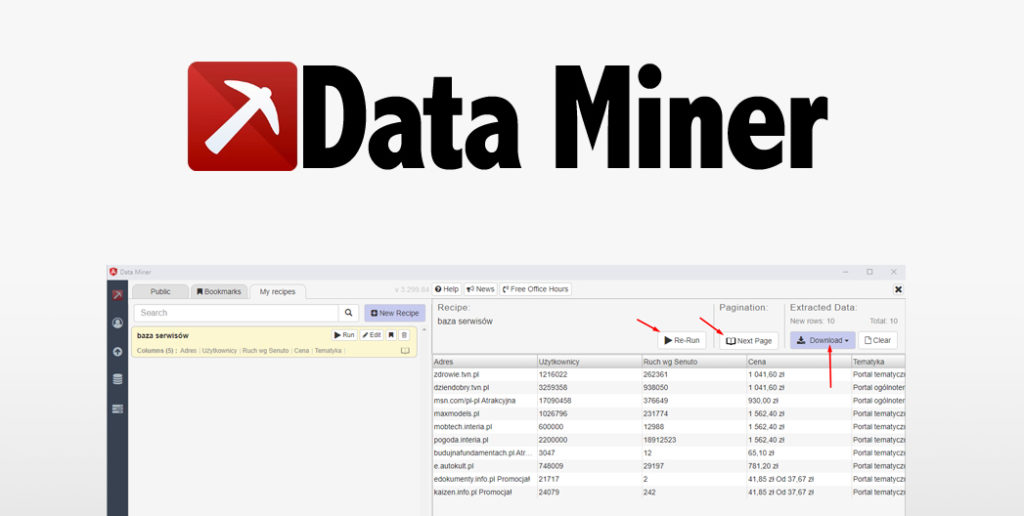Create a New Recipe

pyautogui.click(x=394, y=313)
